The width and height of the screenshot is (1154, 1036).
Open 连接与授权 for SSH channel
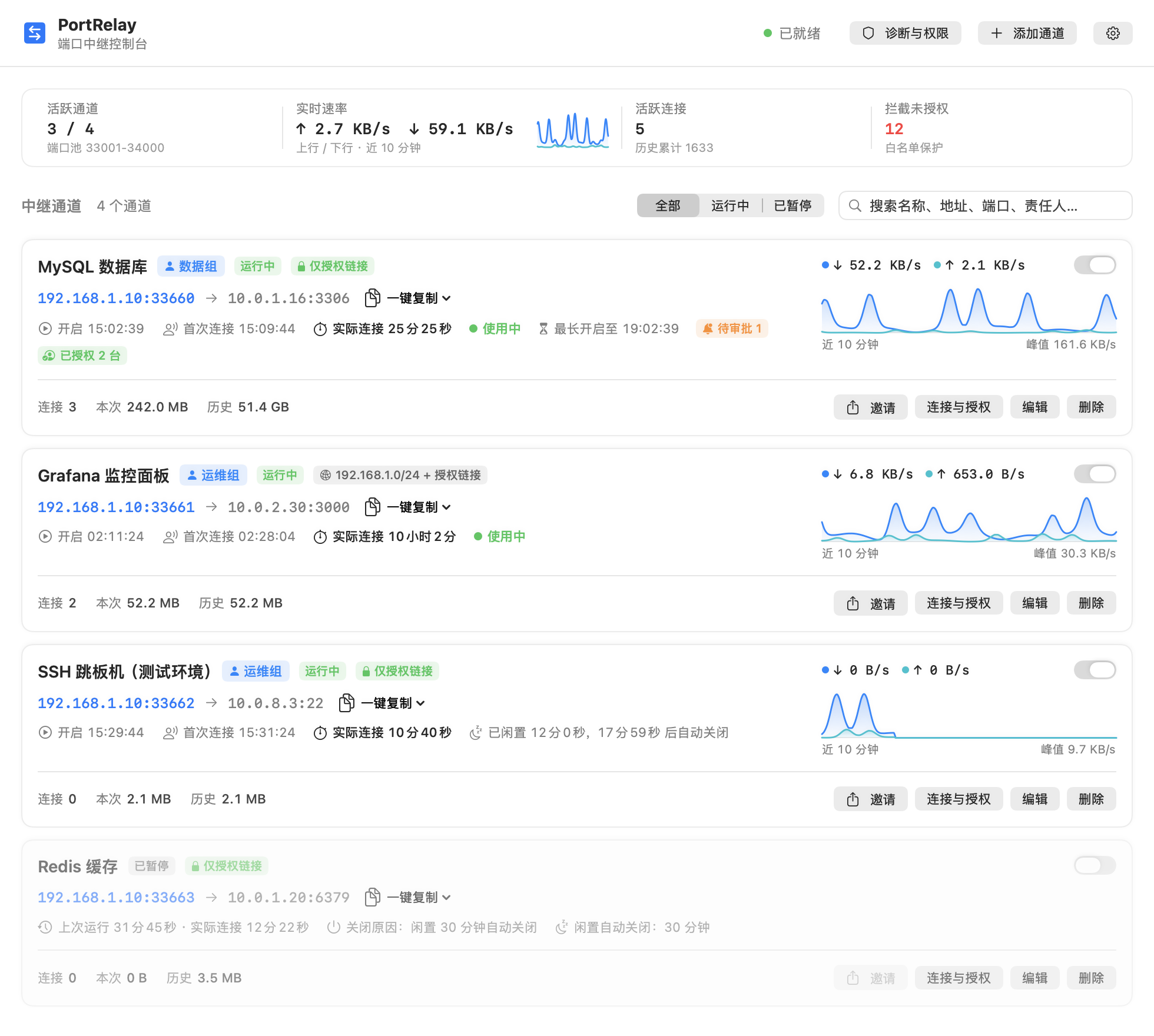(959, 799)
